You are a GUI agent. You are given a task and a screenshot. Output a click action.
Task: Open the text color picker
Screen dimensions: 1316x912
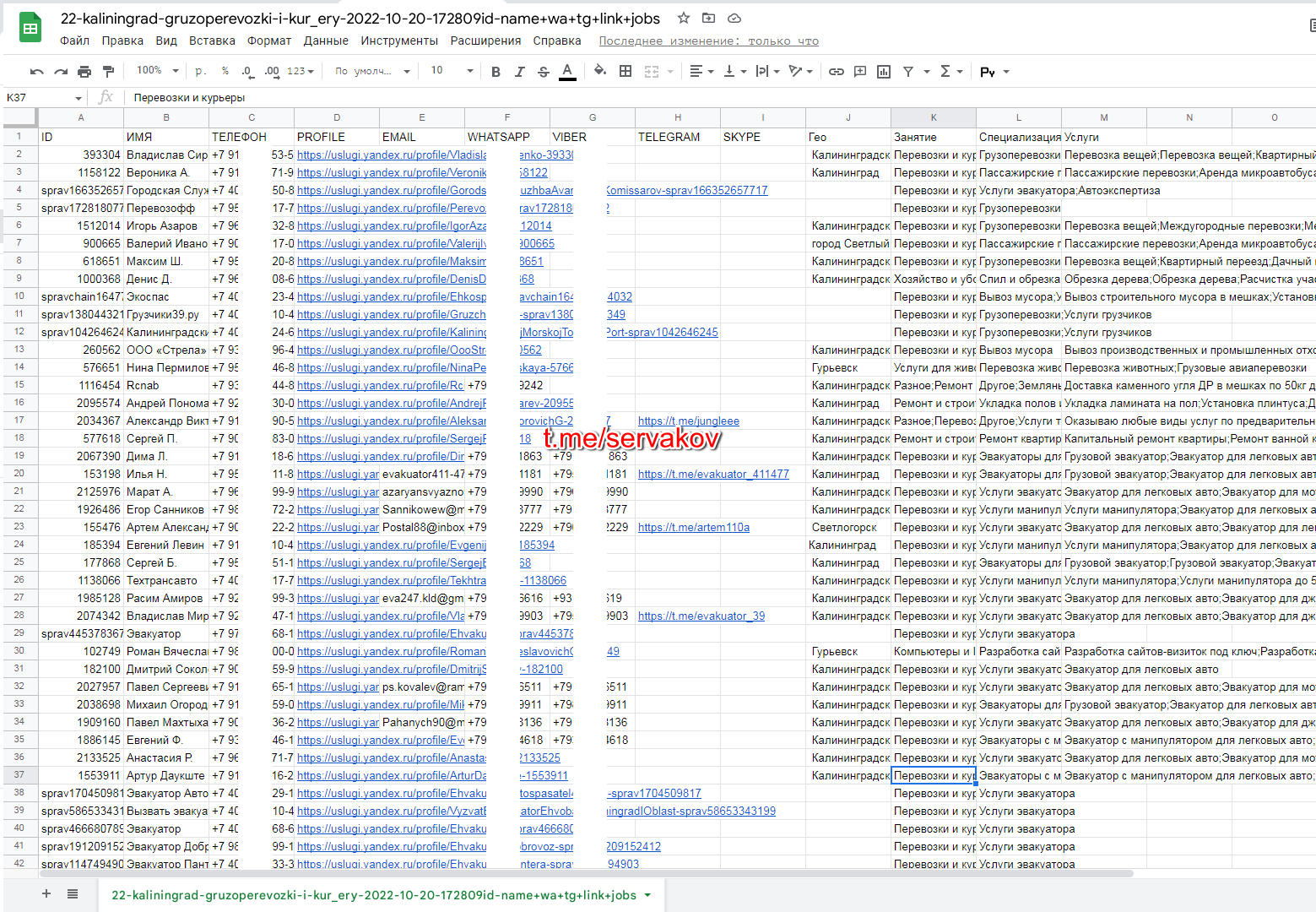pyautogui.click(x=567, y=72)
